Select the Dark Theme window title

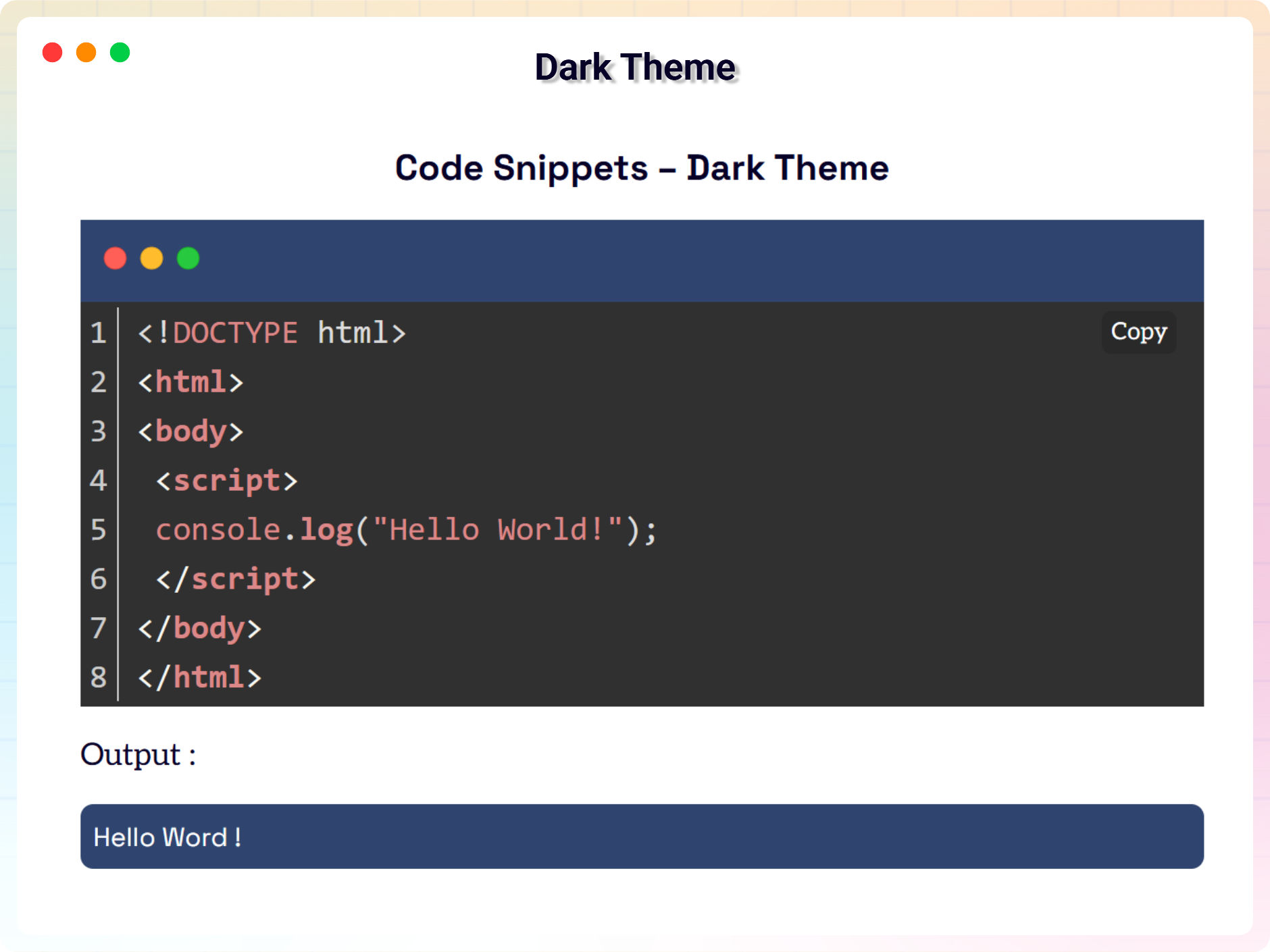point(634,66)
